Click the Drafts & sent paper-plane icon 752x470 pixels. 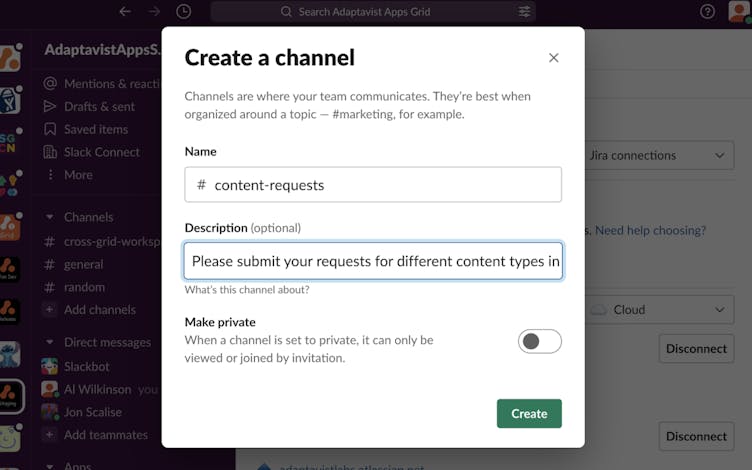(x=50, y=106)
